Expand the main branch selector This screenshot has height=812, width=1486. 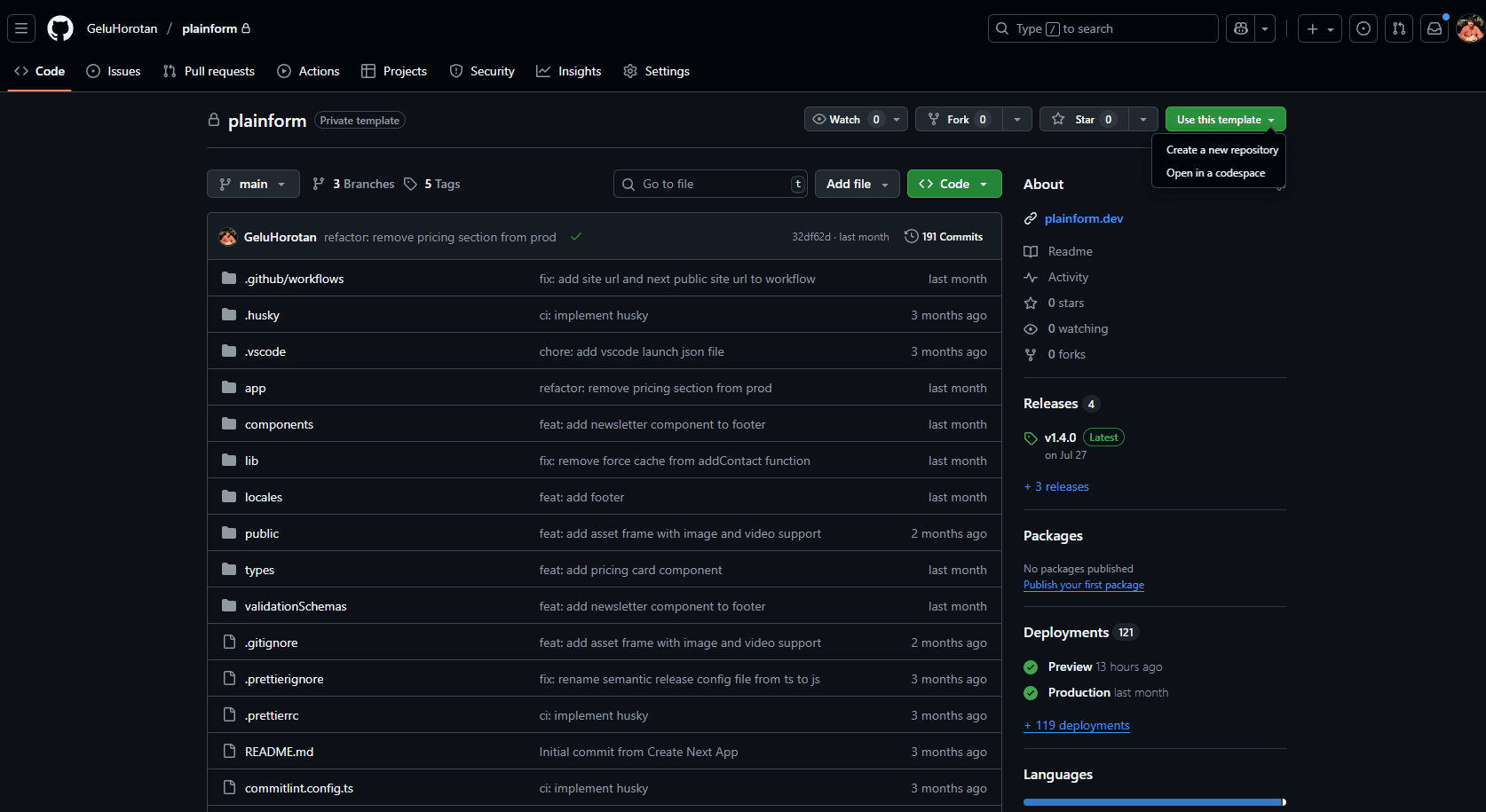click(x=253, y=184)
